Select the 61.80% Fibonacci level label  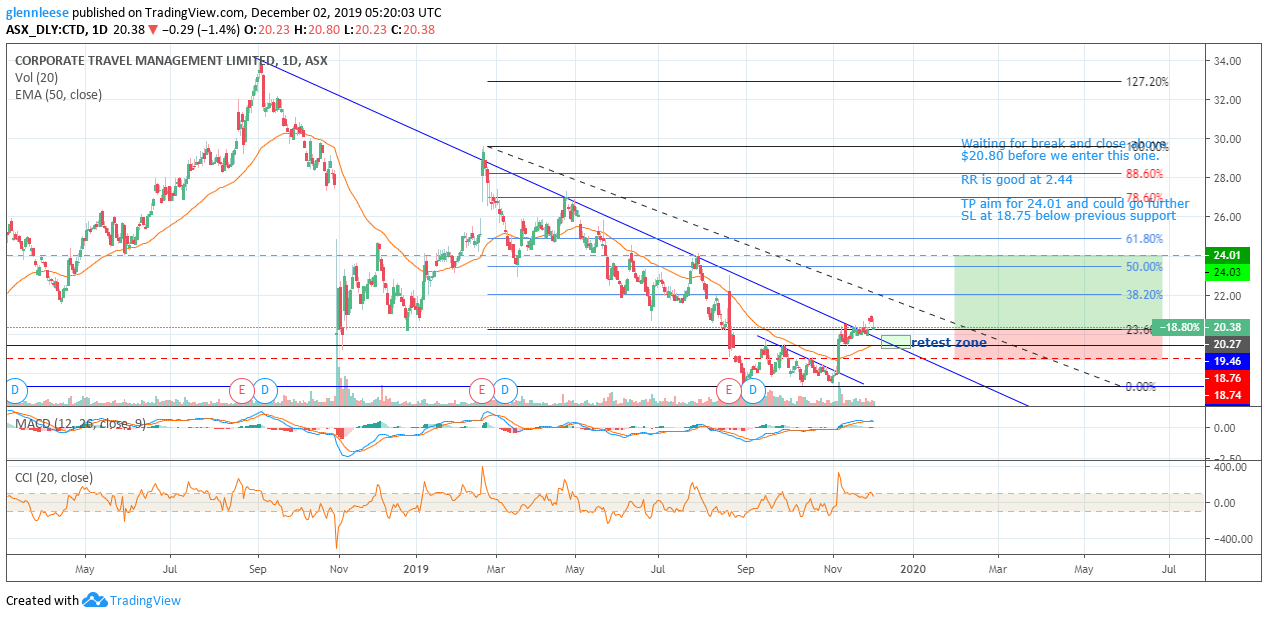tap(1147, 239)
